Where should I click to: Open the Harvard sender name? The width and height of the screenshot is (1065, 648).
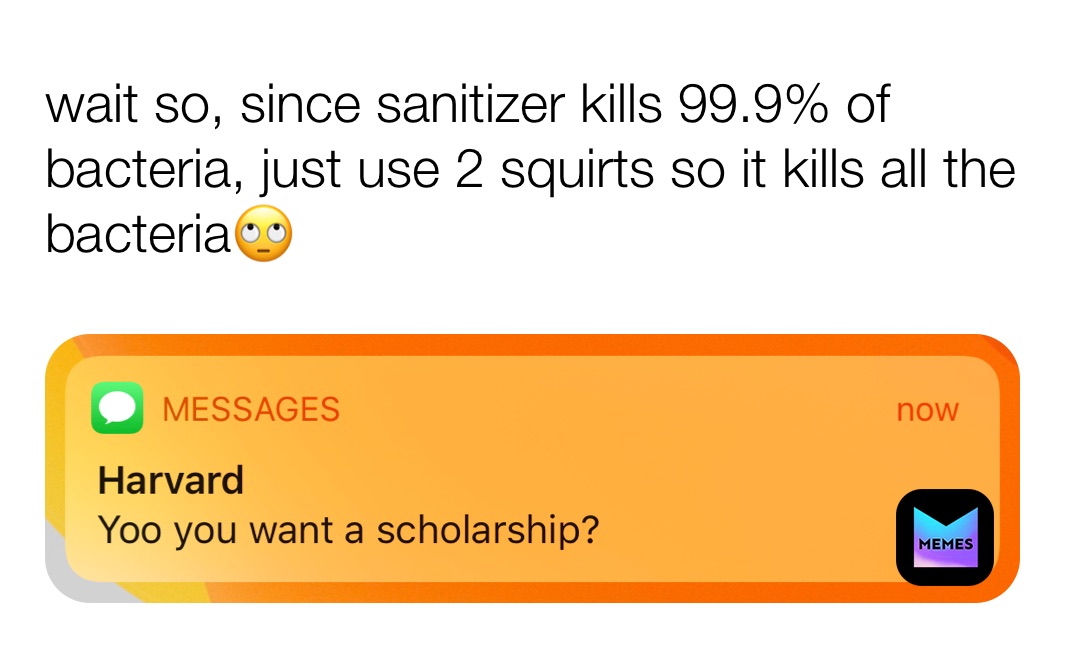click(171, 481)
